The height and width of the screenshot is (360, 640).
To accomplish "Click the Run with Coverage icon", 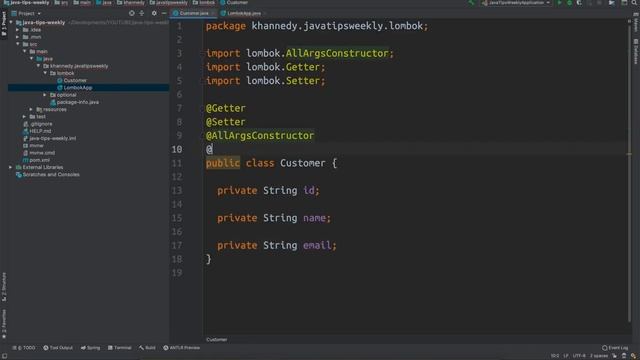I will (x=579, y=2).
